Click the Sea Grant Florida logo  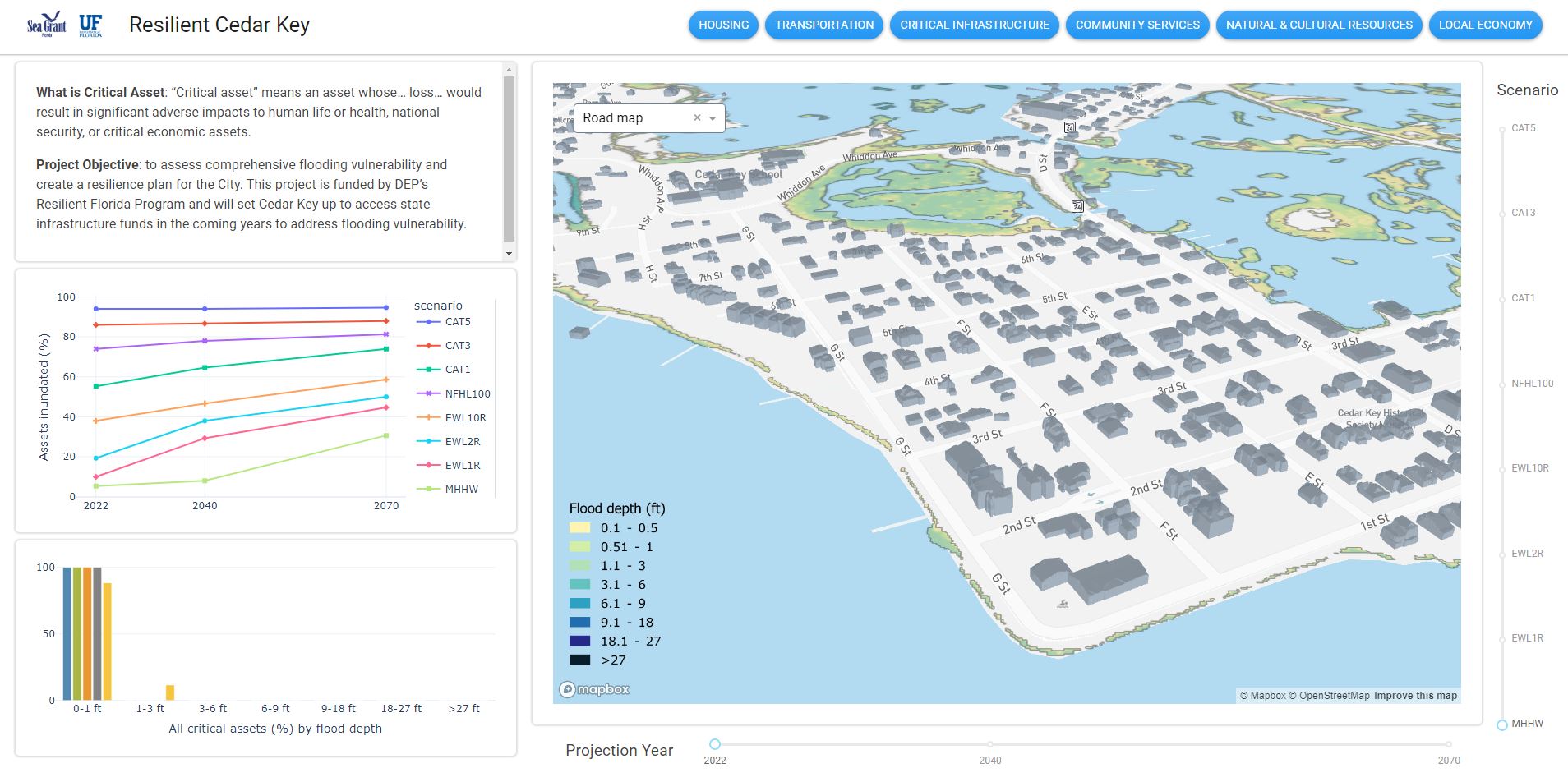click(x=46, y=25)
